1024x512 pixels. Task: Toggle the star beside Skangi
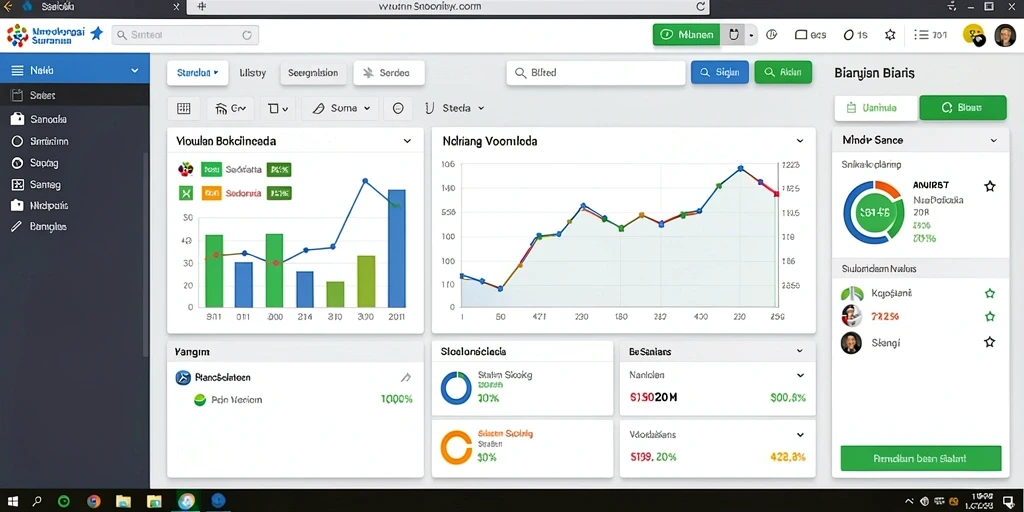coord(989,342)
